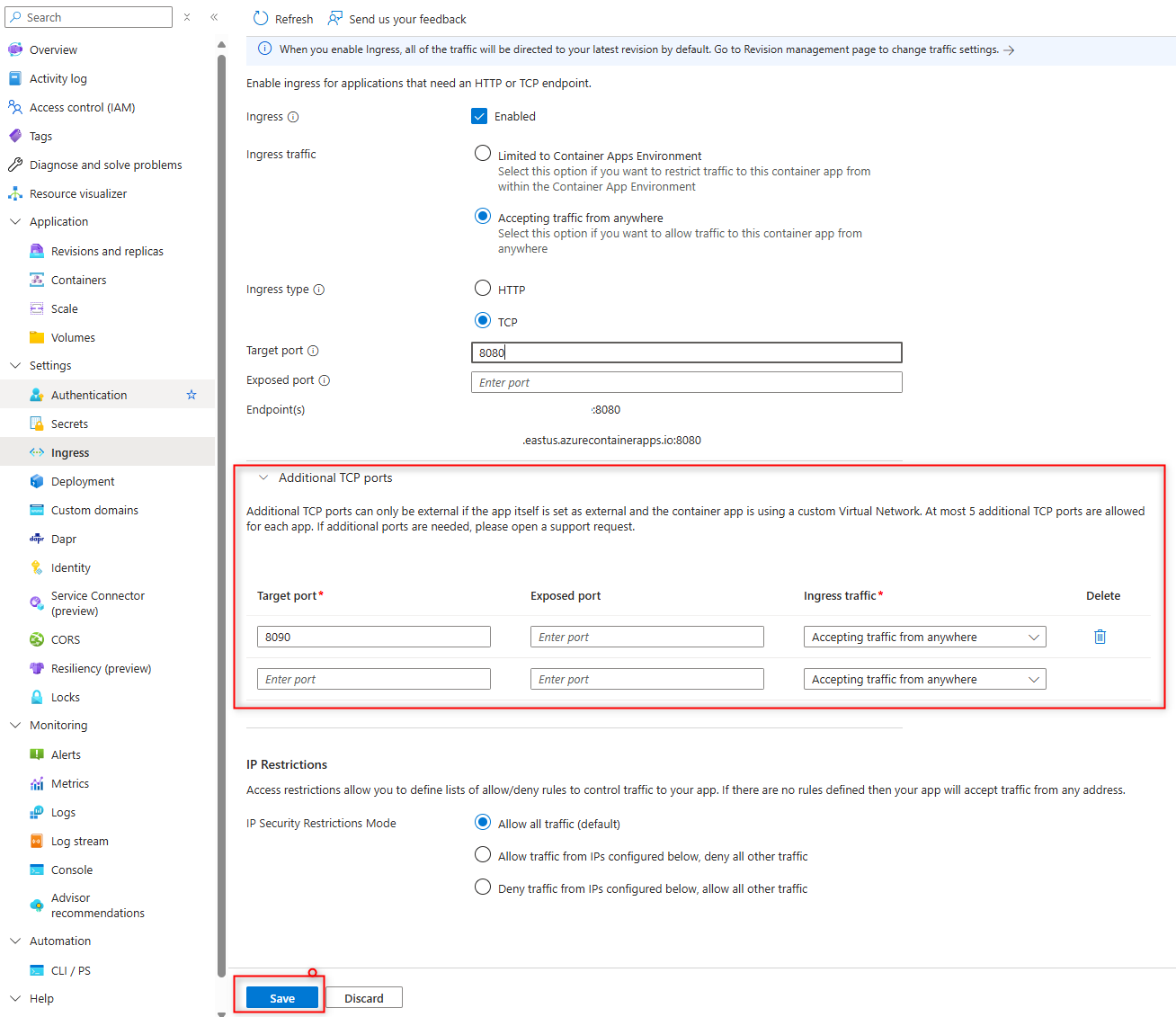Click the Revisions and replicas icon
Image resolution: width=1176 pixels, height=1017 pixels.
pos(37,251)
